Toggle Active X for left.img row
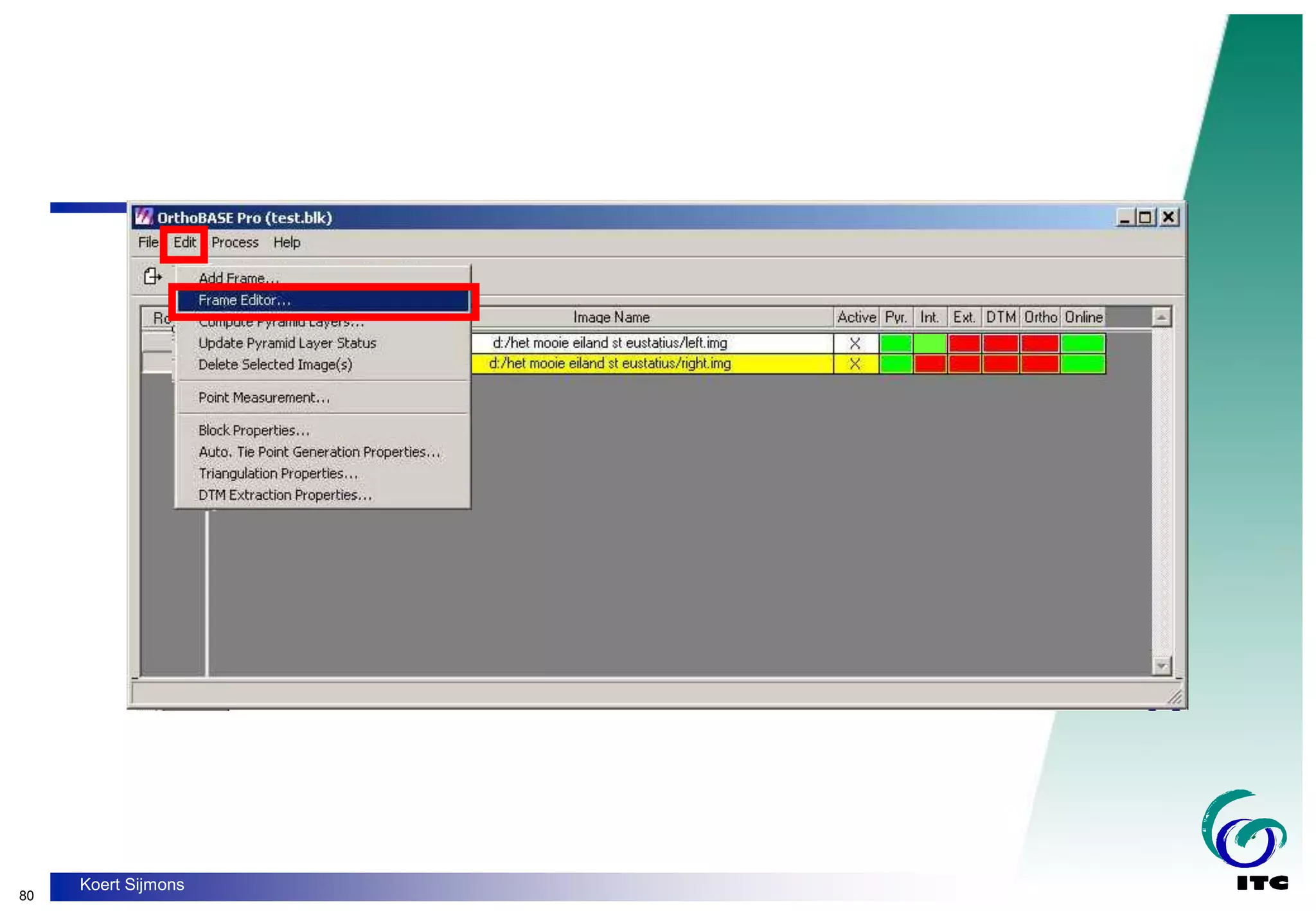This screenshot has width=1316, height=911. [855, 344]
